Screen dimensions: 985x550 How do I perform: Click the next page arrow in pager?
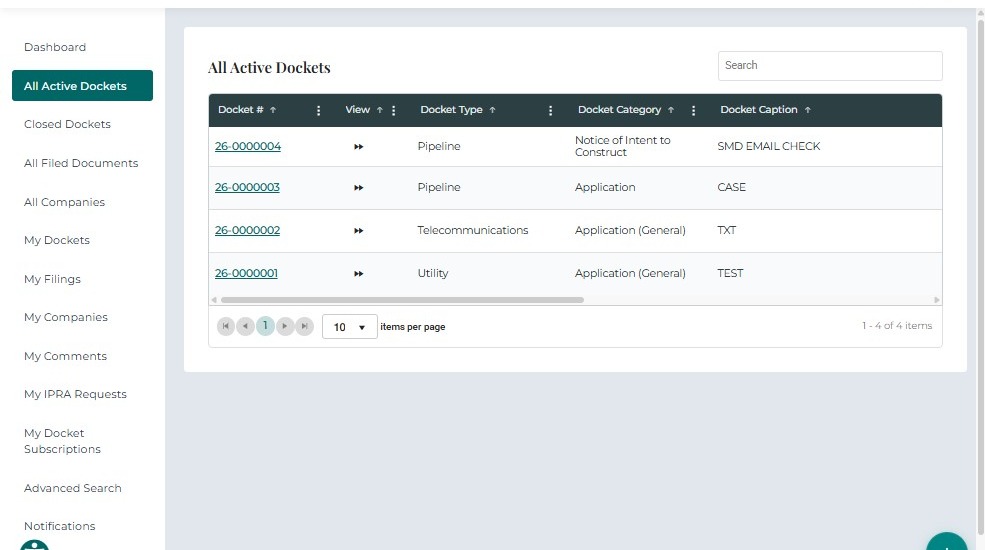point(285,326)
